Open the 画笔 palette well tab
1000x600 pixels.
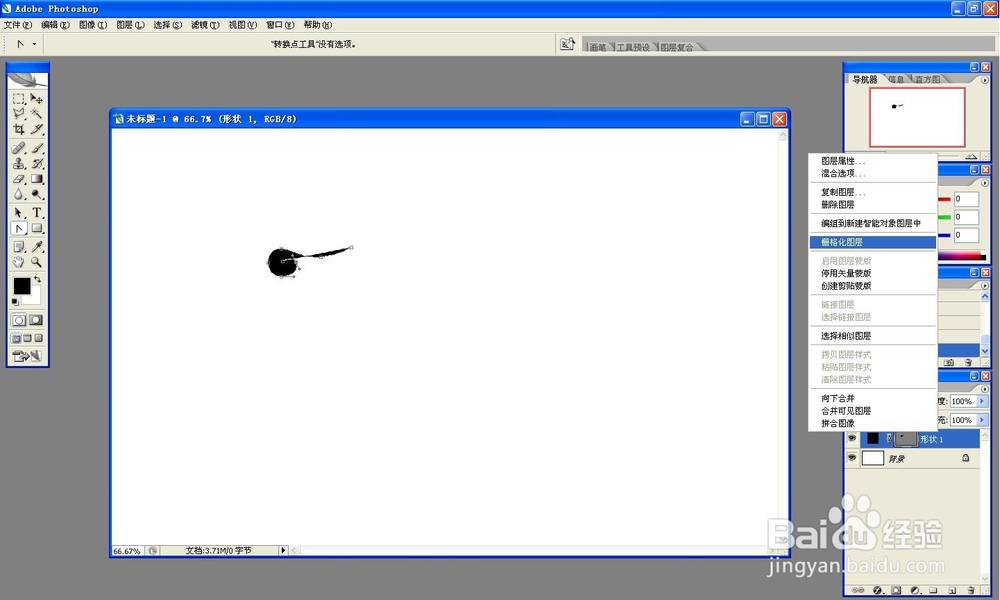click(598, 47)
